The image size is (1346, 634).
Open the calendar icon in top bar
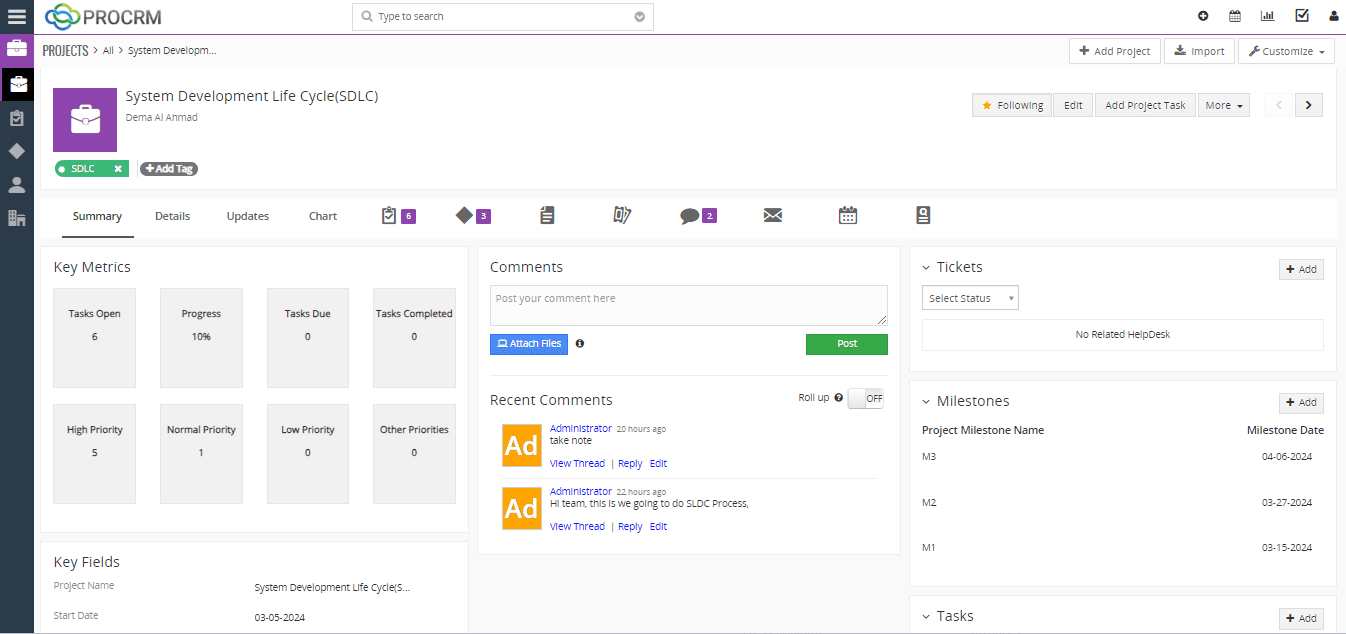click(x=1235, y=16)
